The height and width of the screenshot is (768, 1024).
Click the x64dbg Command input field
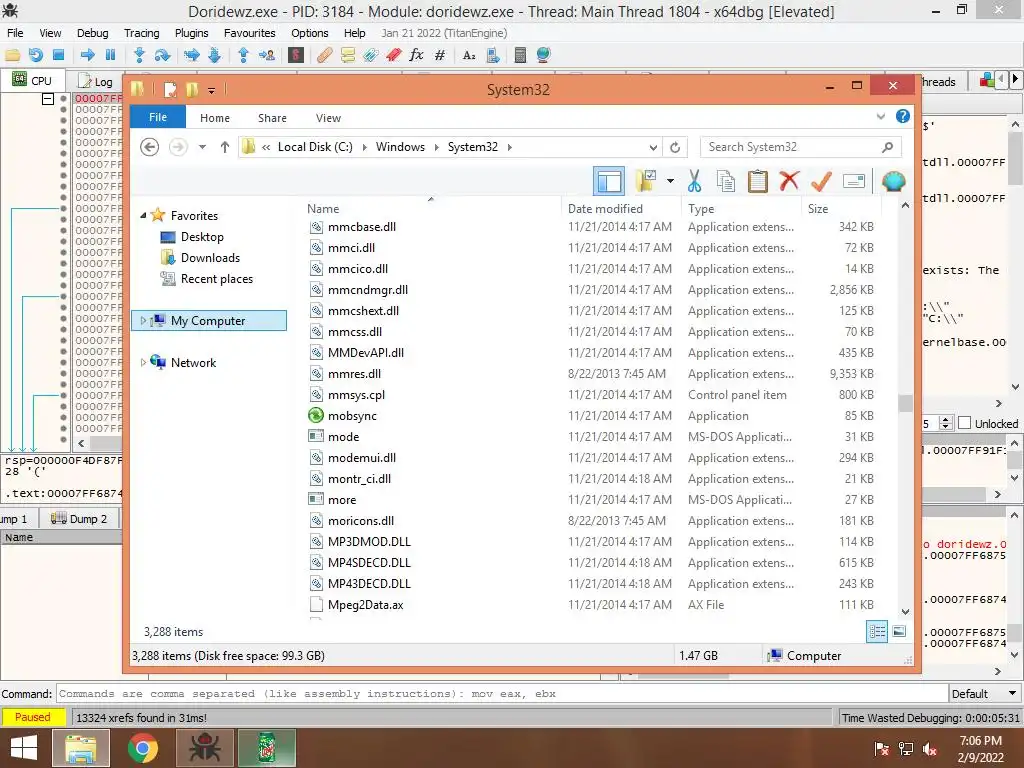click(502, 694)
